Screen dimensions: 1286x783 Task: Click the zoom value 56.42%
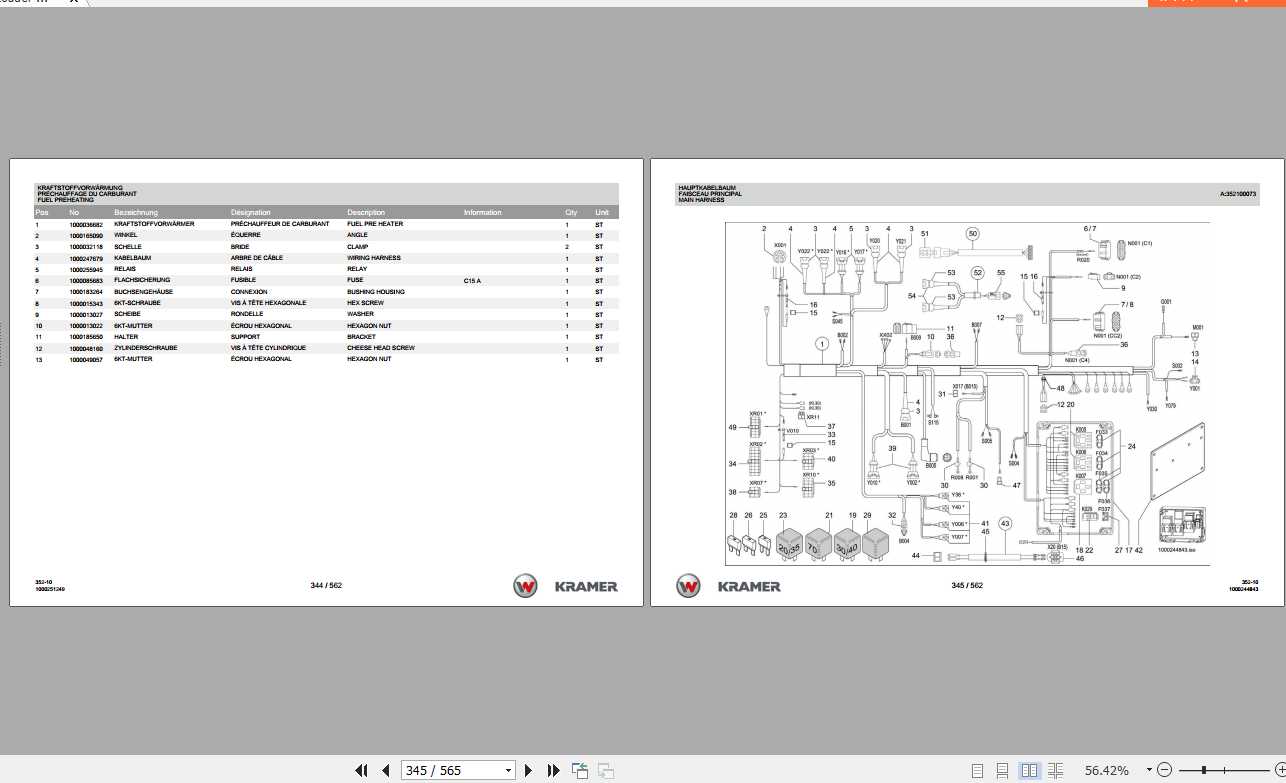[x=1106, y=770]
